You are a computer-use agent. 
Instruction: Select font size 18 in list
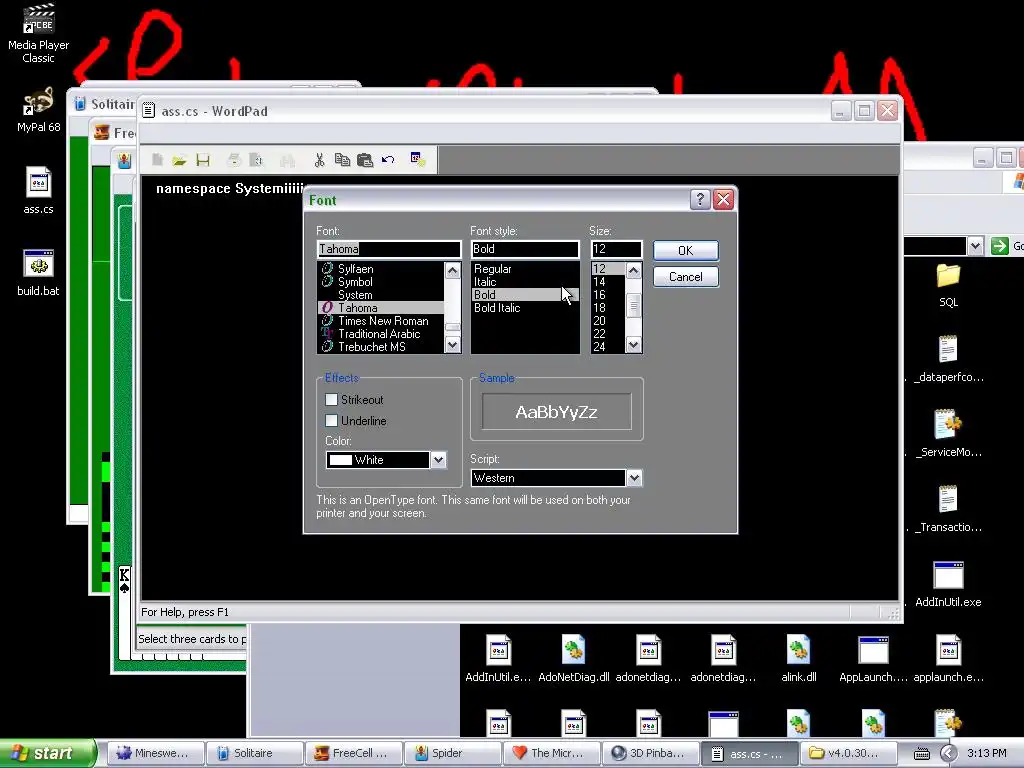point(608,308)
